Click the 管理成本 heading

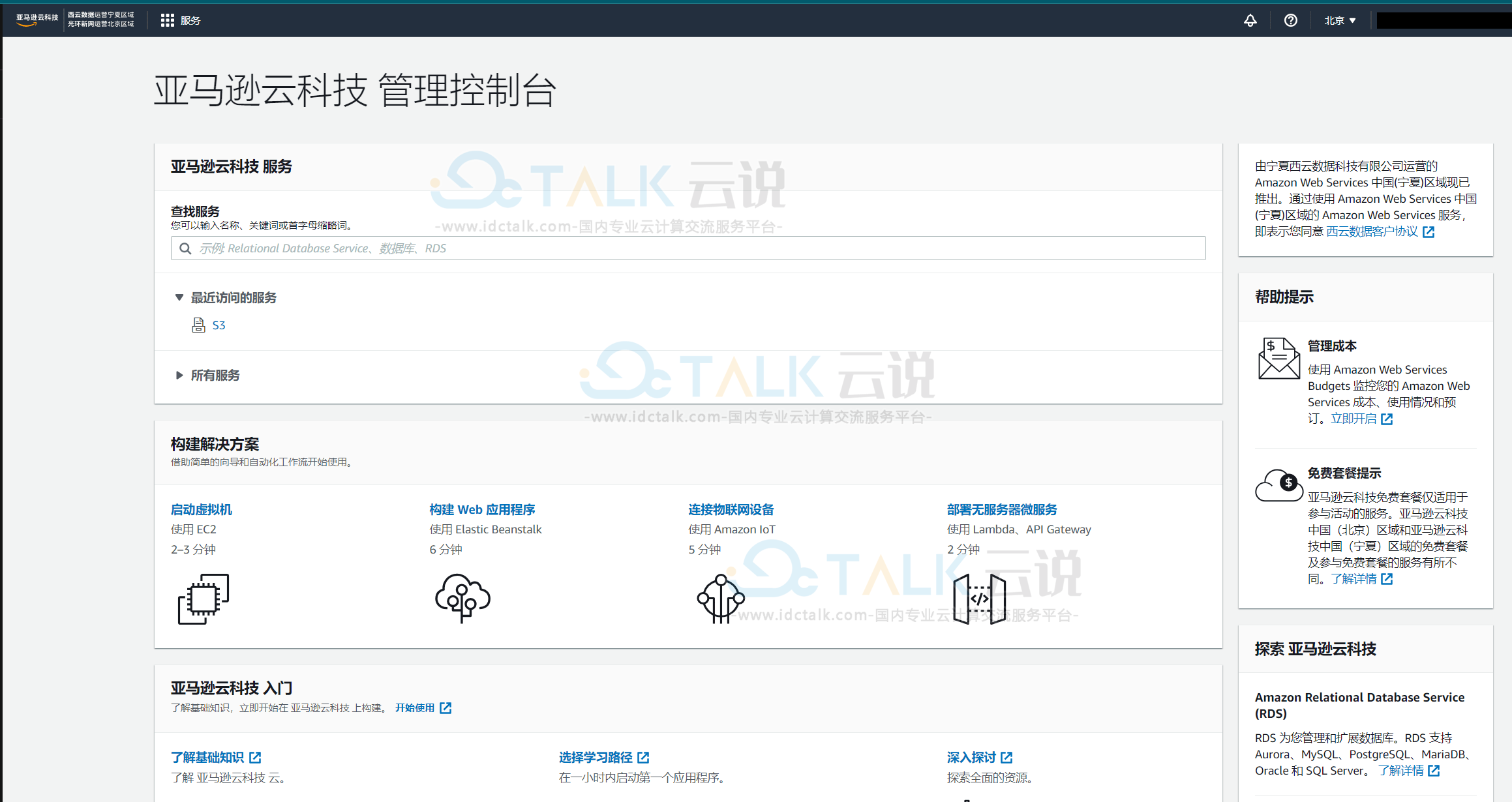pyautogui.click(x=1332, y=346)
